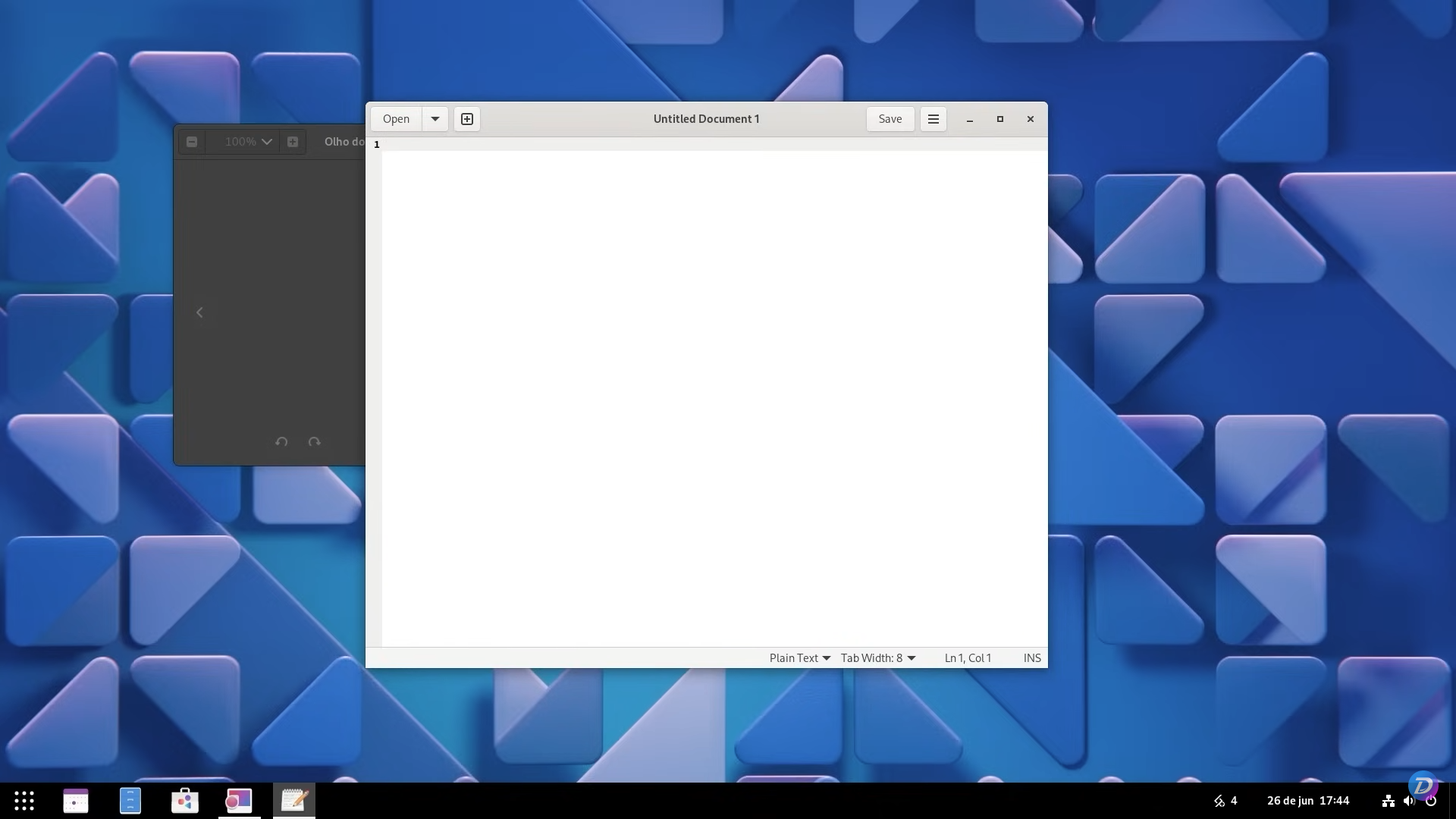Viewport: 1456px width, 819px height.
Task: Toggle the network status icon in the tray
Action: click(1388, 800)
